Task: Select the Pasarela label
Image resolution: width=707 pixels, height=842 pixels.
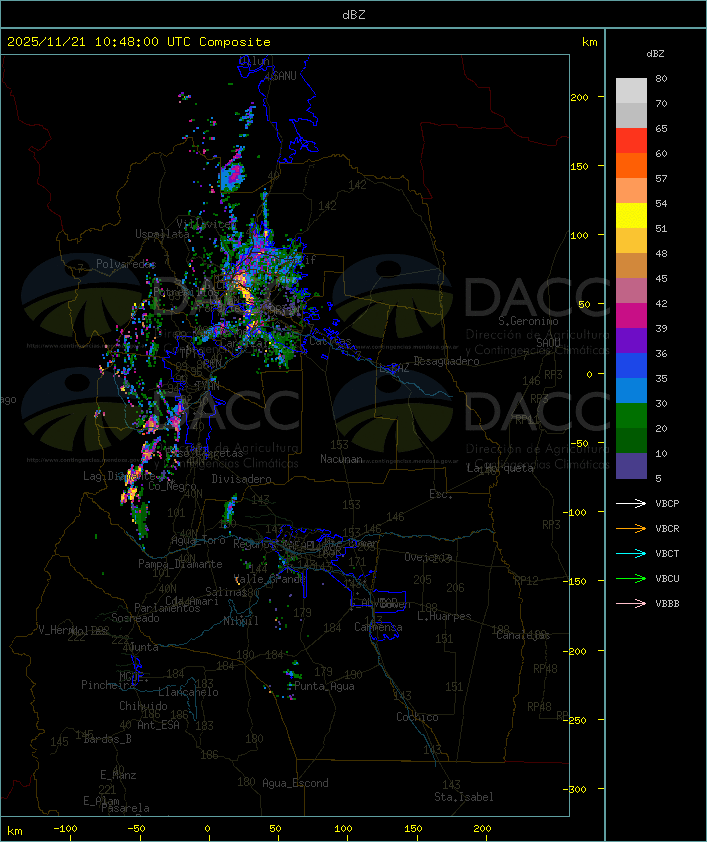Action: [x=125, y=808]
